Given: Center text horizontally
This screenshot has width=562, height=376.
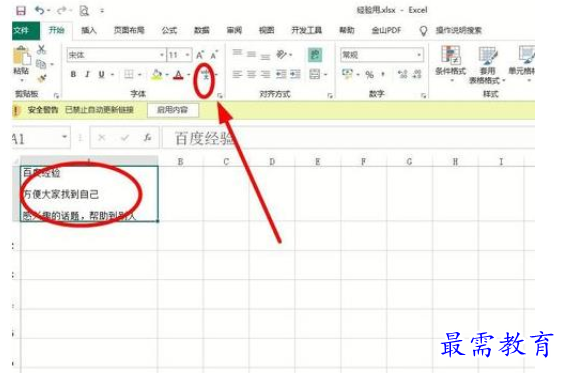Looking at the screenshot, I should click(x=251, y=74).
